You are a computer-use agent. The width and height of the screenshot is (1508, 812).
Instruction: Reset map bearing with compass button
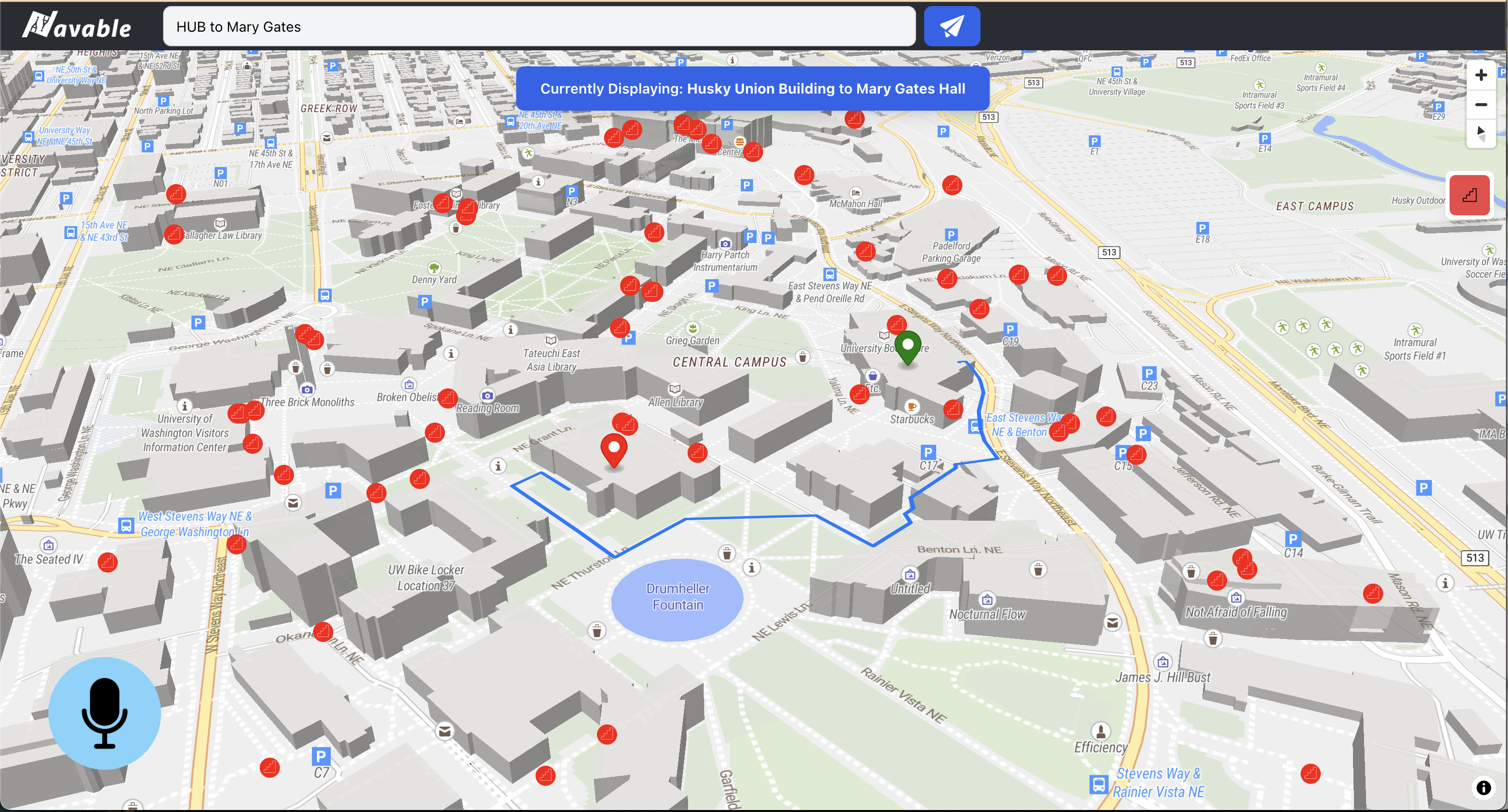coord(1481,133)
